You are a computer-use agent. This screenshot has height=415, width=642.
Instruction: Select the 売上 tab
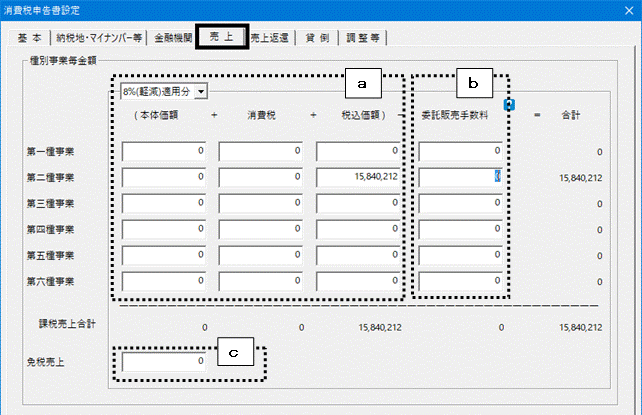click(222, 36)
